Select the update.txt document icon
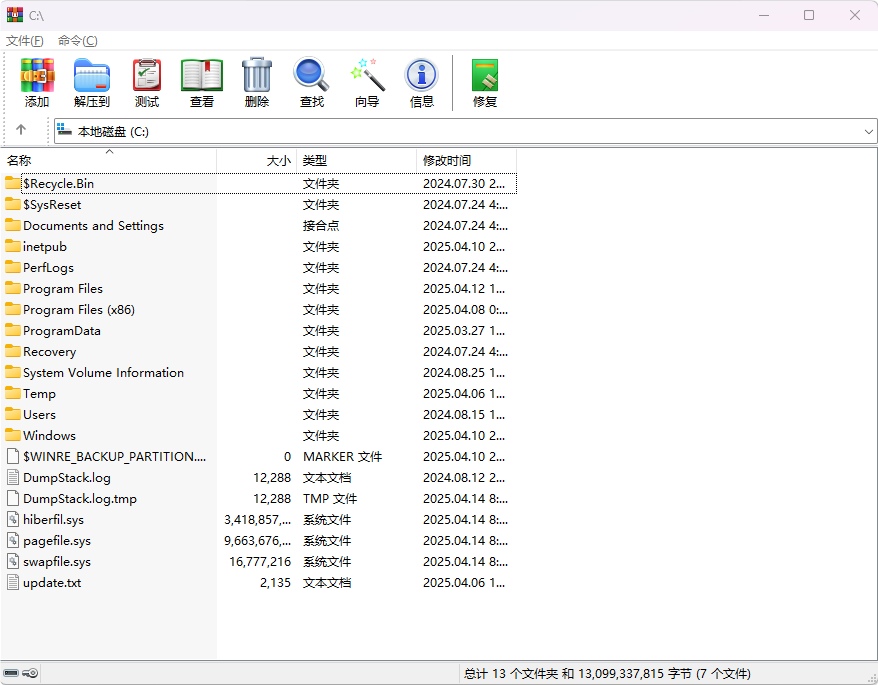878x685 pixels. [x=13, y=582]
